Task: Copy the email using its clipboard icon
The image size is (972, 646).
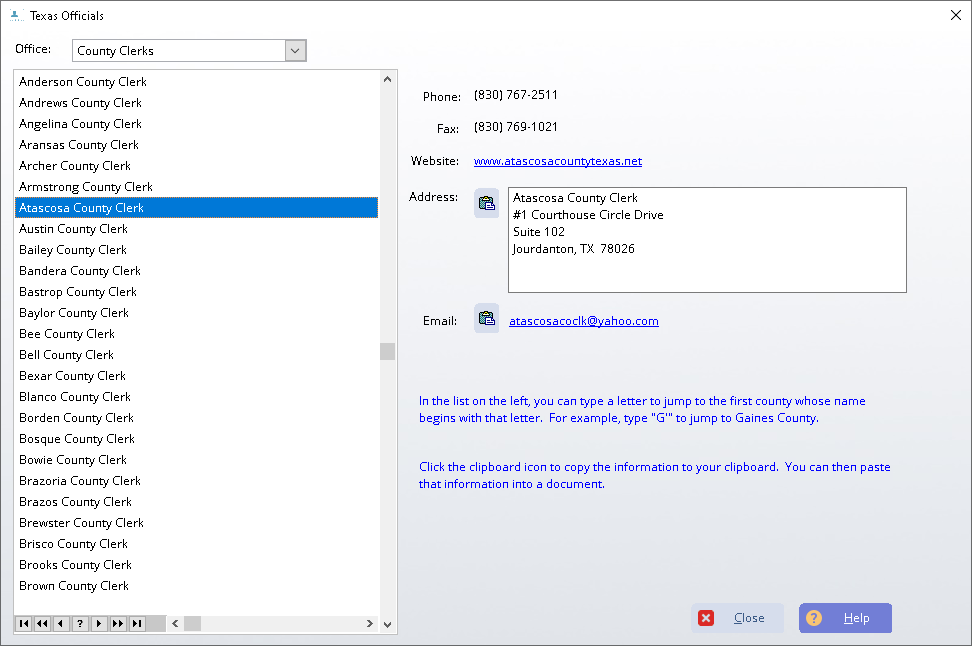Action: pos(486,319)
